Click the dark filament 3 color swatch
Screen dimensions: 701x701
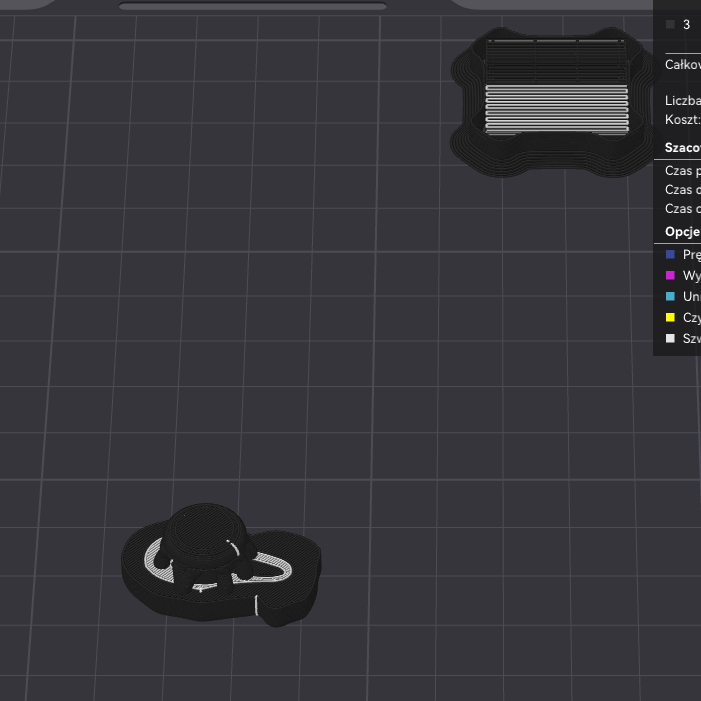tap(670, 25)
